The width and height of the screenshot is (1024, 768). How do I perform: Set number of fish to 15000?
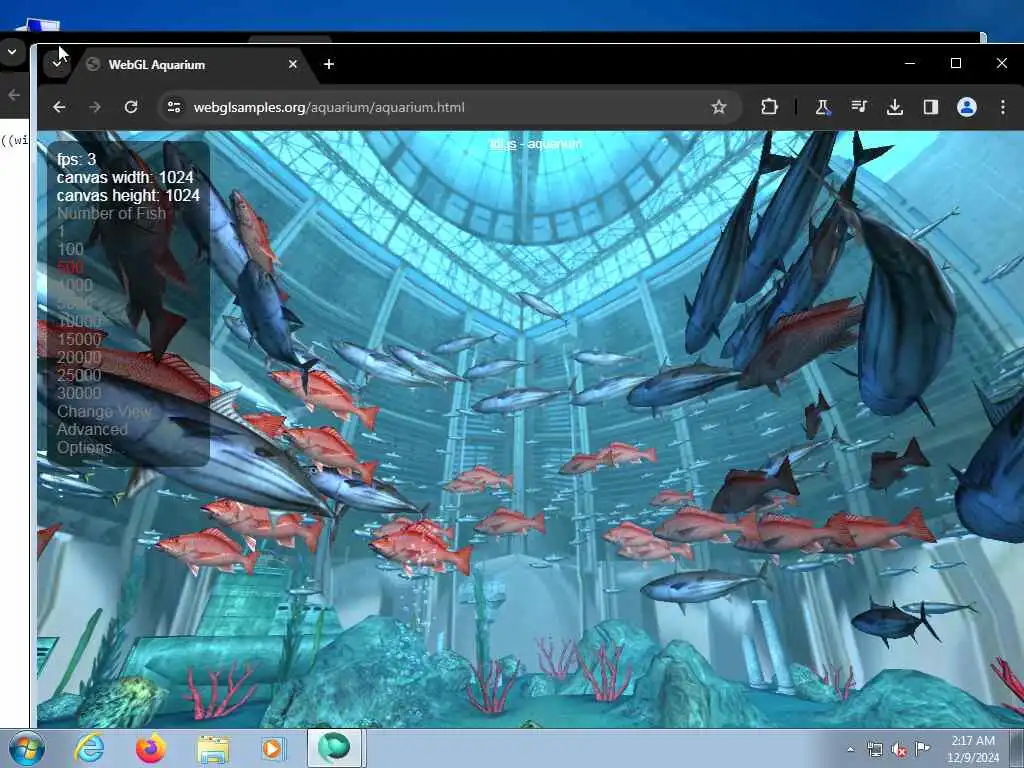[79, 340]
